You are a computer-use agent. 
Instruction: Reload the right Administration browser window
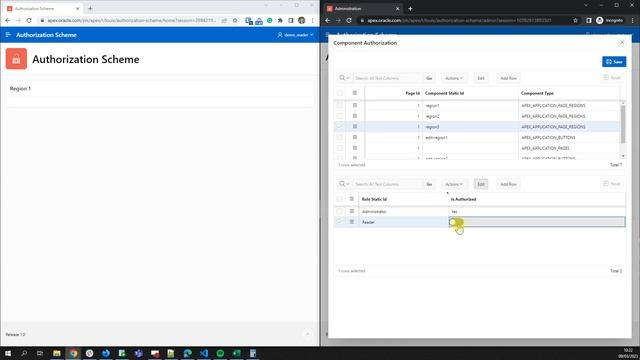click(349, 20)
